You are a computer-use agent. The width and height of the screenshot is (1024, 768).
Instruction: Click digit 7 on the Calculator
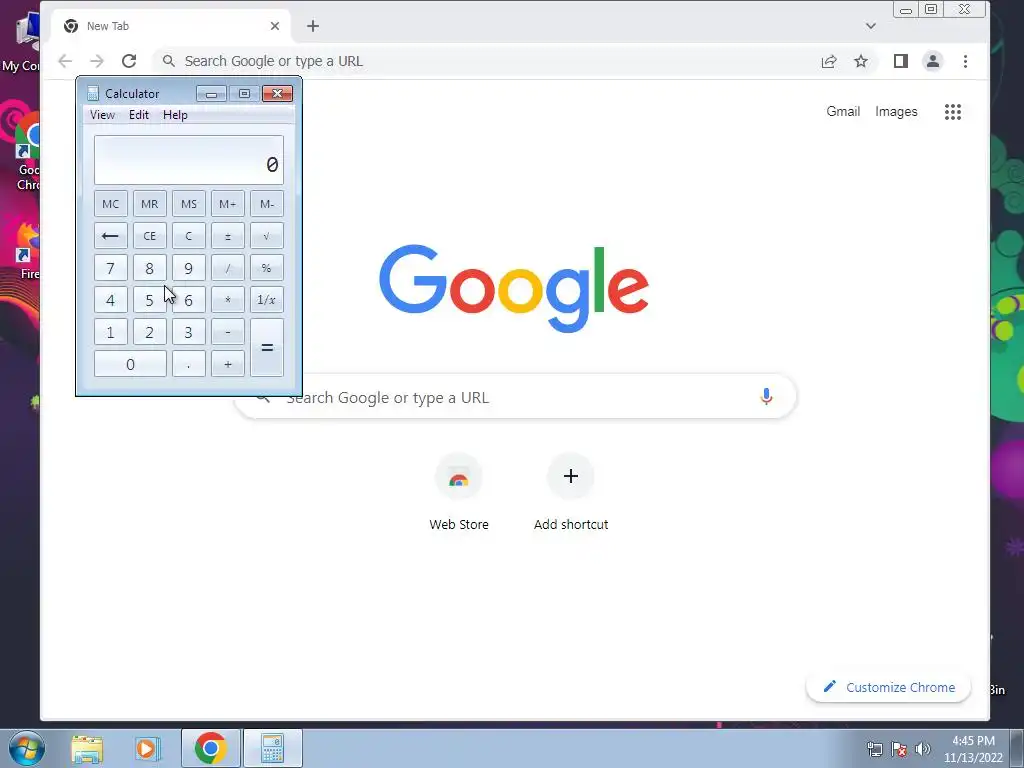click(x=110, y=268)
